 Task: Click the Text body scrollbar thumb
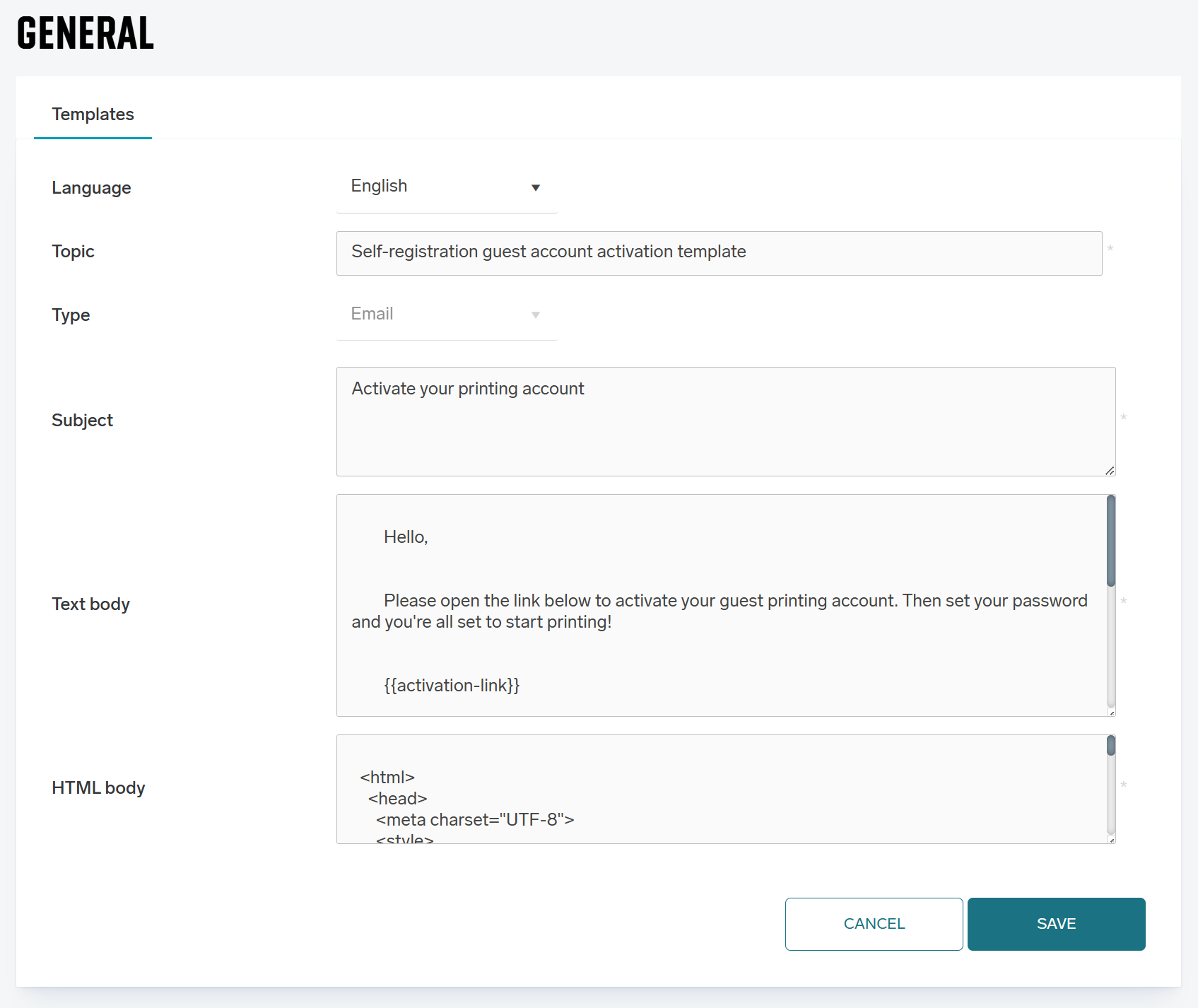(1110, 541)
